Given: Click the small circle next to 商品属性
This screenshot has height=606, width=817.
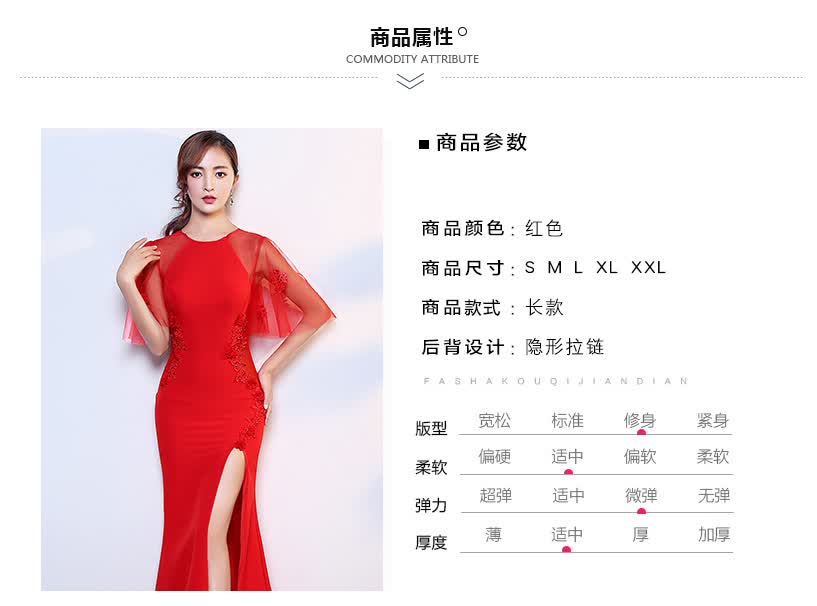Looking at the screenshot, I should click(x=462, y=32).
